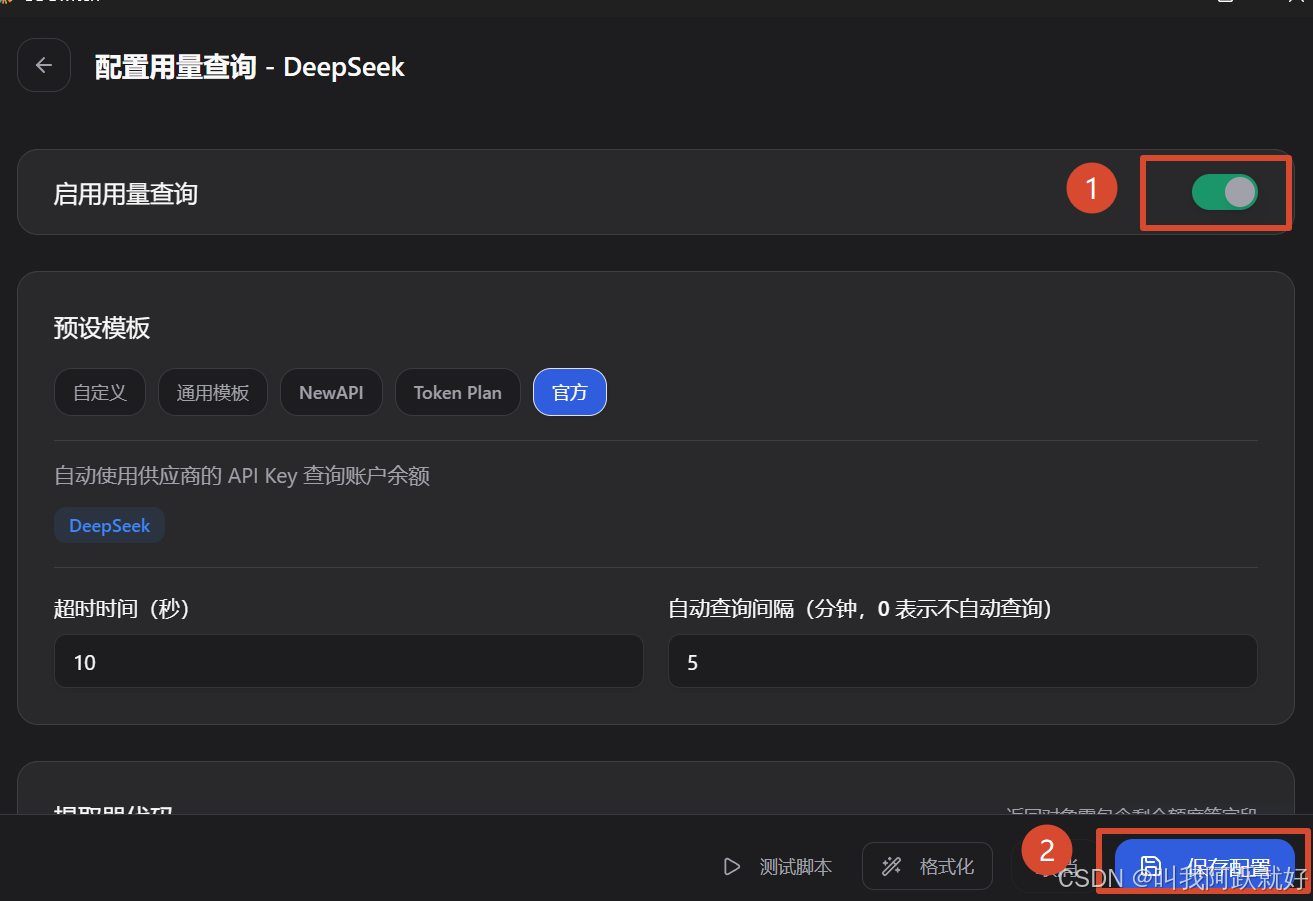
Task: Pick the Token Plan template
Action: click(458, 392)
